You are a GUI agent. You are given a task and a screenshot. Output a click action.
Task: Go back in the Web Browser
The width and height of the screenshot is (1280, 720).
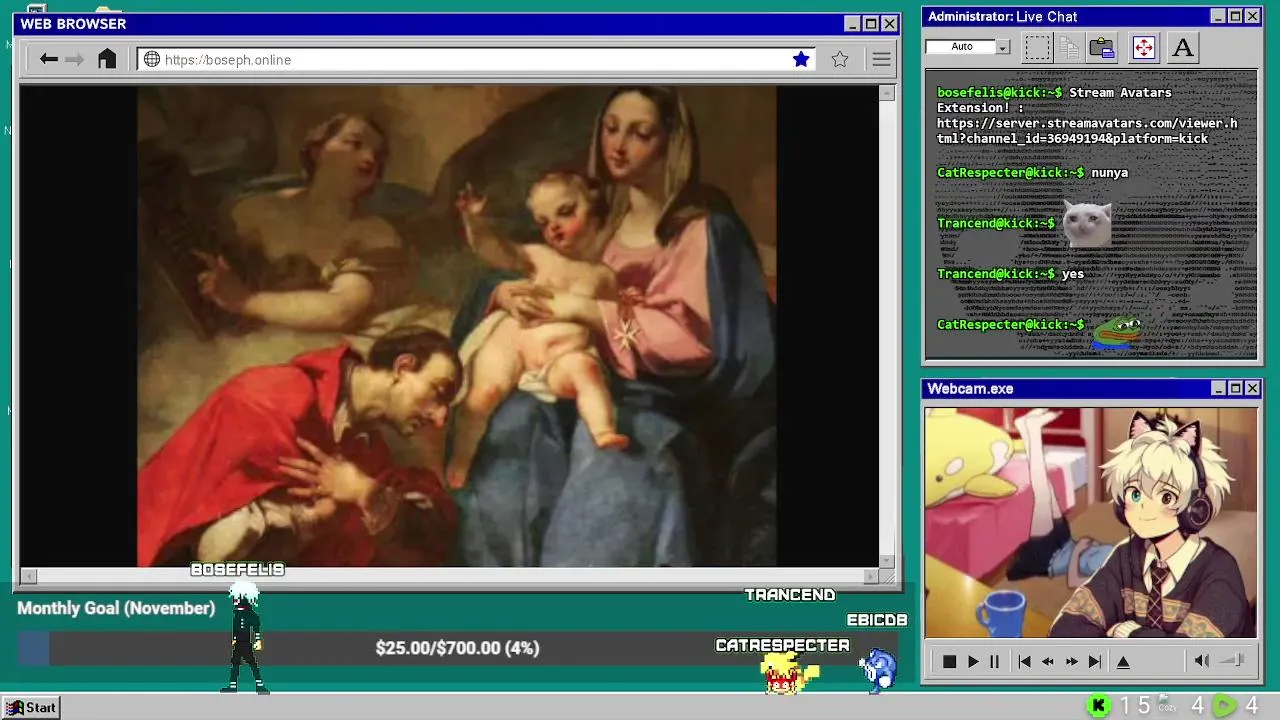[48, 59]
